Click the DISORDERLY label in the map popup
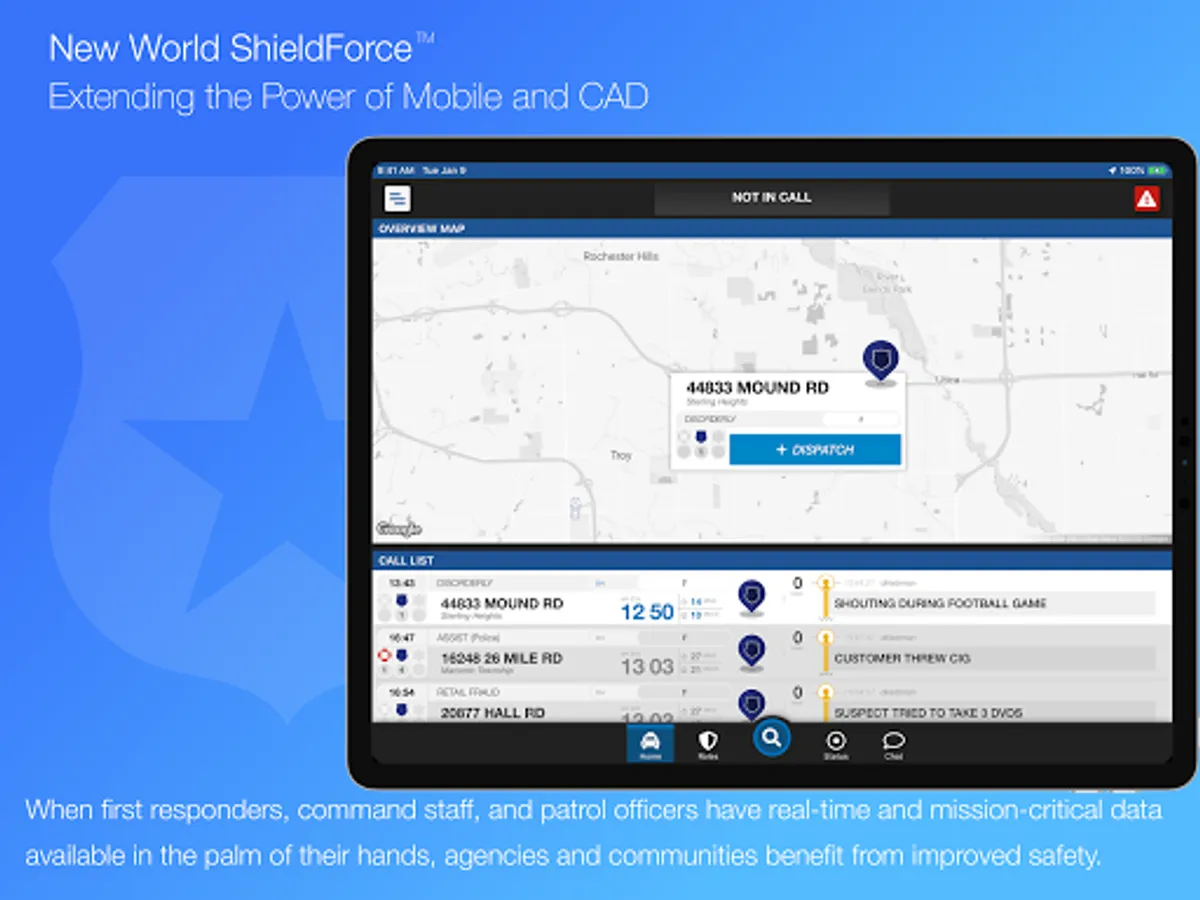Viewport: 1200px width, 900px height. tap(711, 419)
